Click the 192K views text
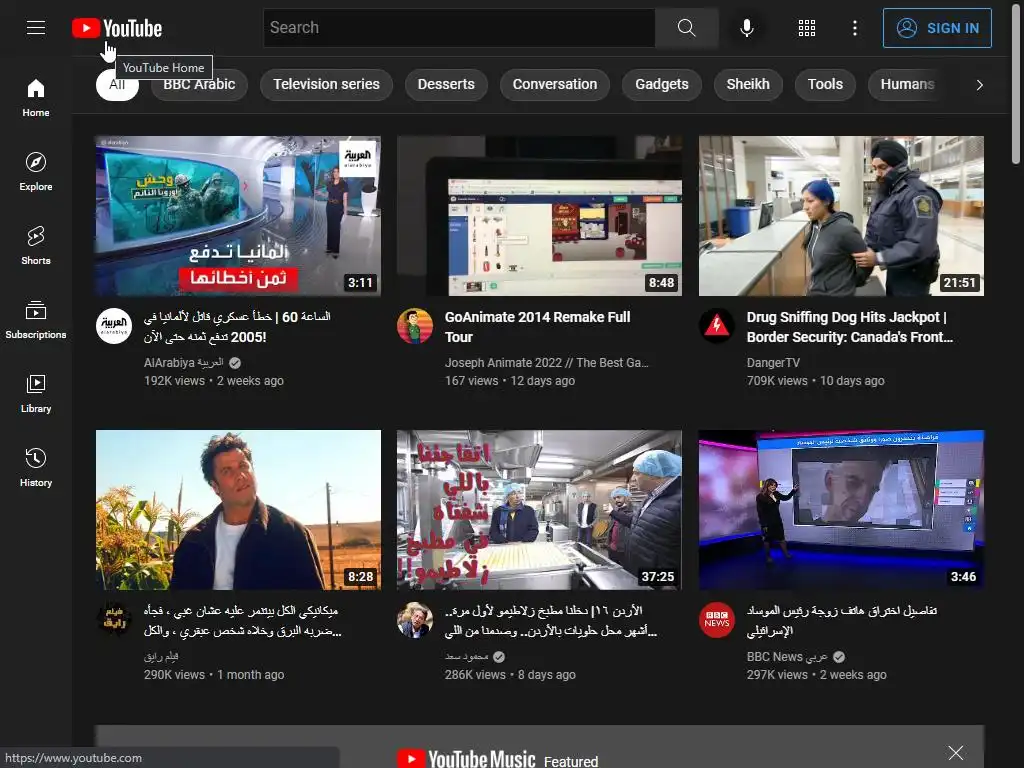 coord(174,381)
